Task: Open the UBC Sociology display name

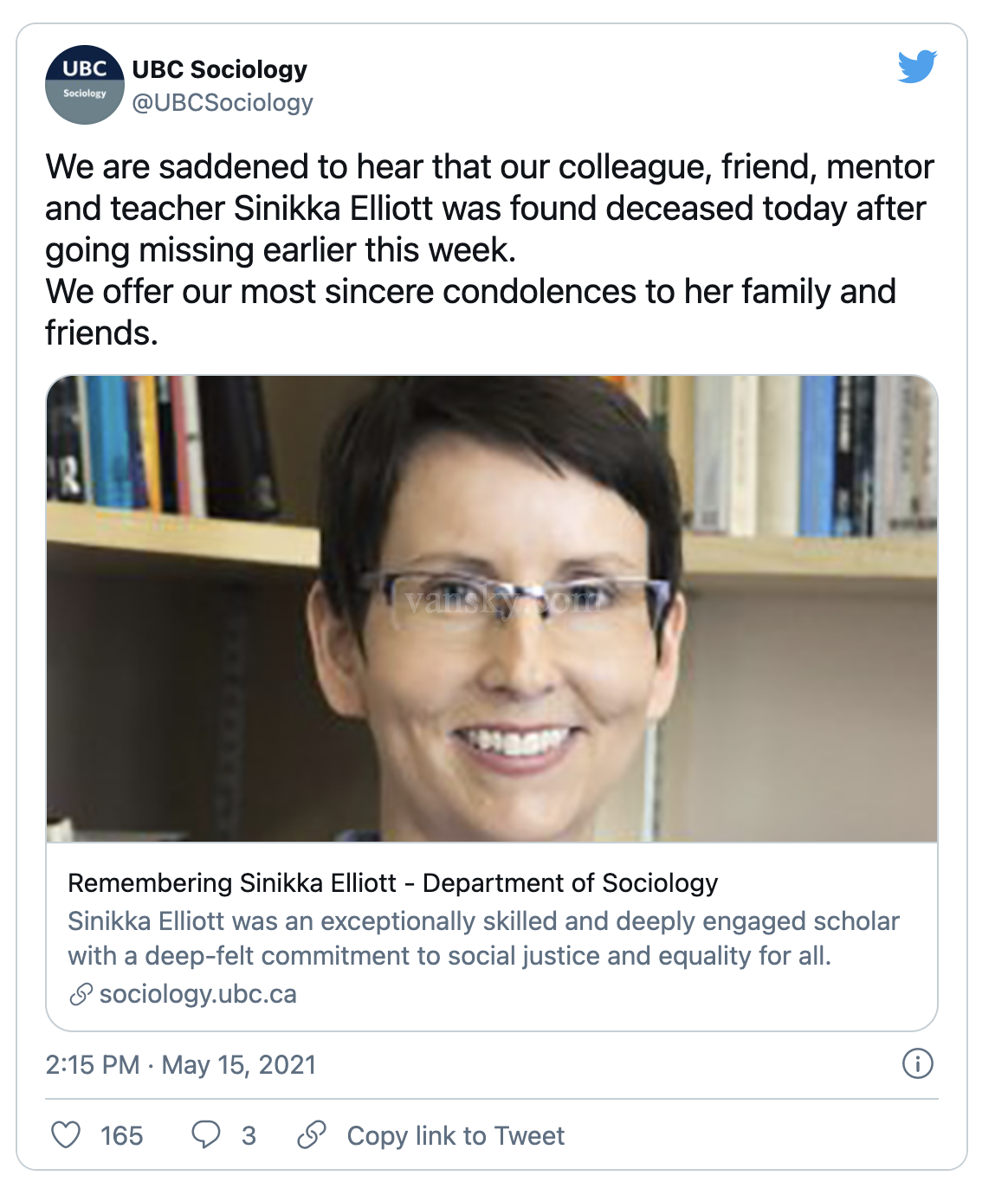Action: (x=220, y=69)
